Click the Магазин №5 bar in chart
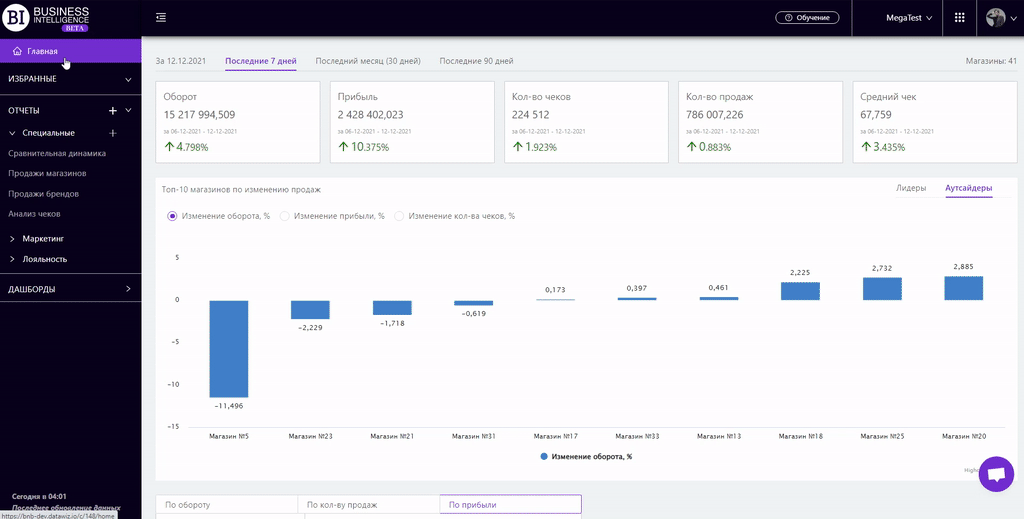 229,348
